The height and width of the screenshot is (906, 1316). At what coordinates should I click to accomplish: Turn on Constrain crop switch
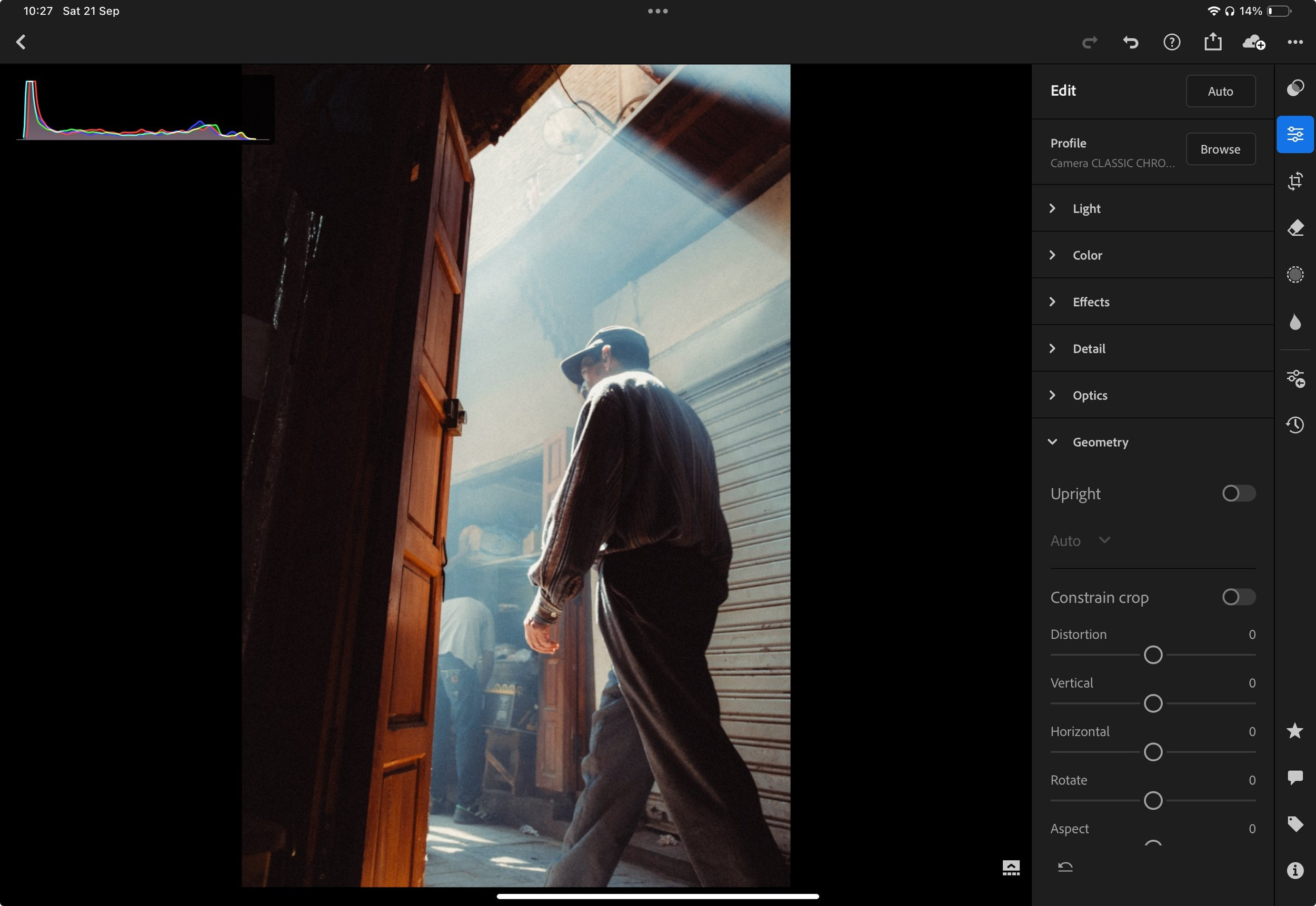tap(1238, 597)
